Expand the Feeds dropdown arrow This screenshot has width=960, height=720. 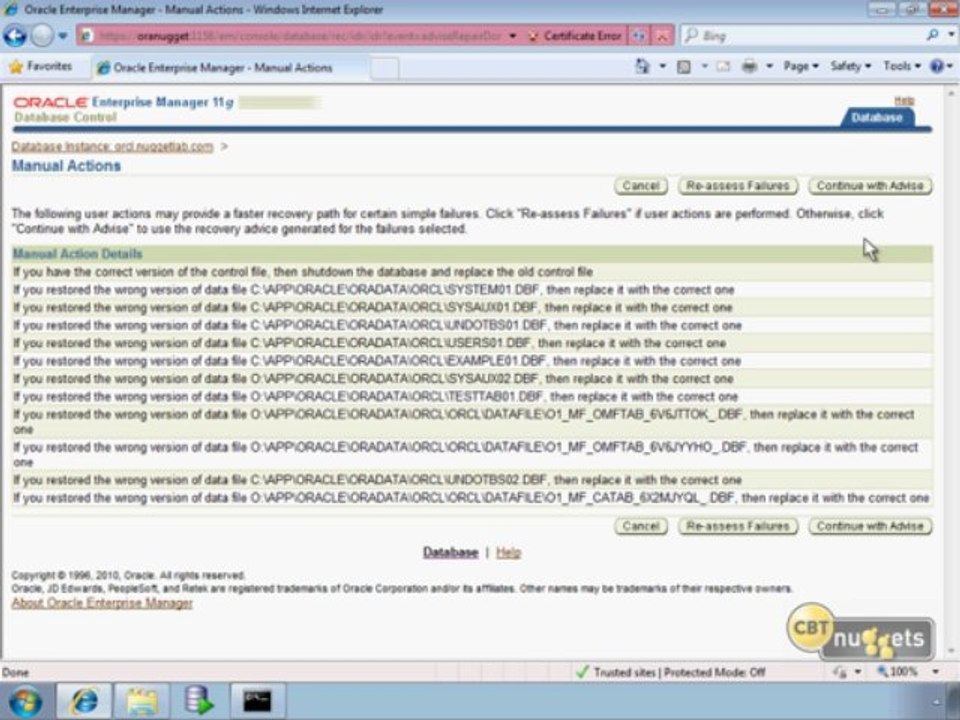tap(705, 66)
